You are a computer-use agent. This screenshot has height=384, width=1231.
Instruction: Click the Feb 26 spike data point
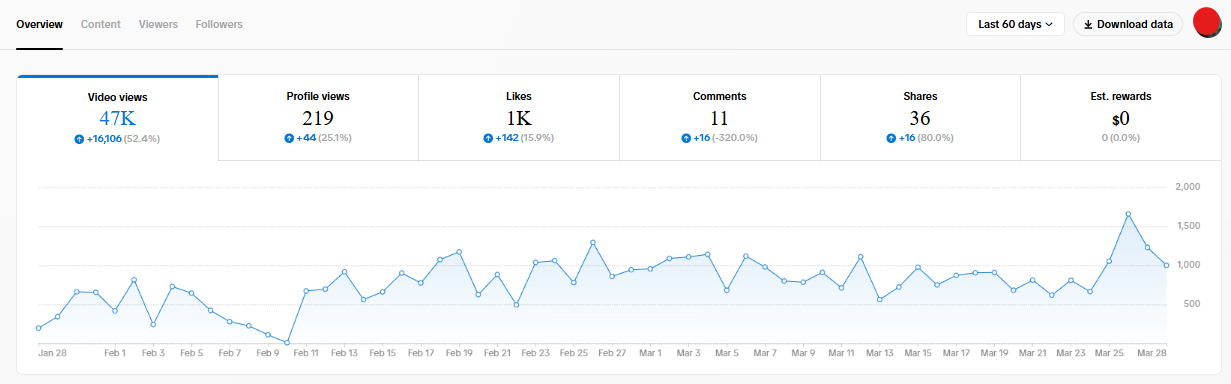593,242
